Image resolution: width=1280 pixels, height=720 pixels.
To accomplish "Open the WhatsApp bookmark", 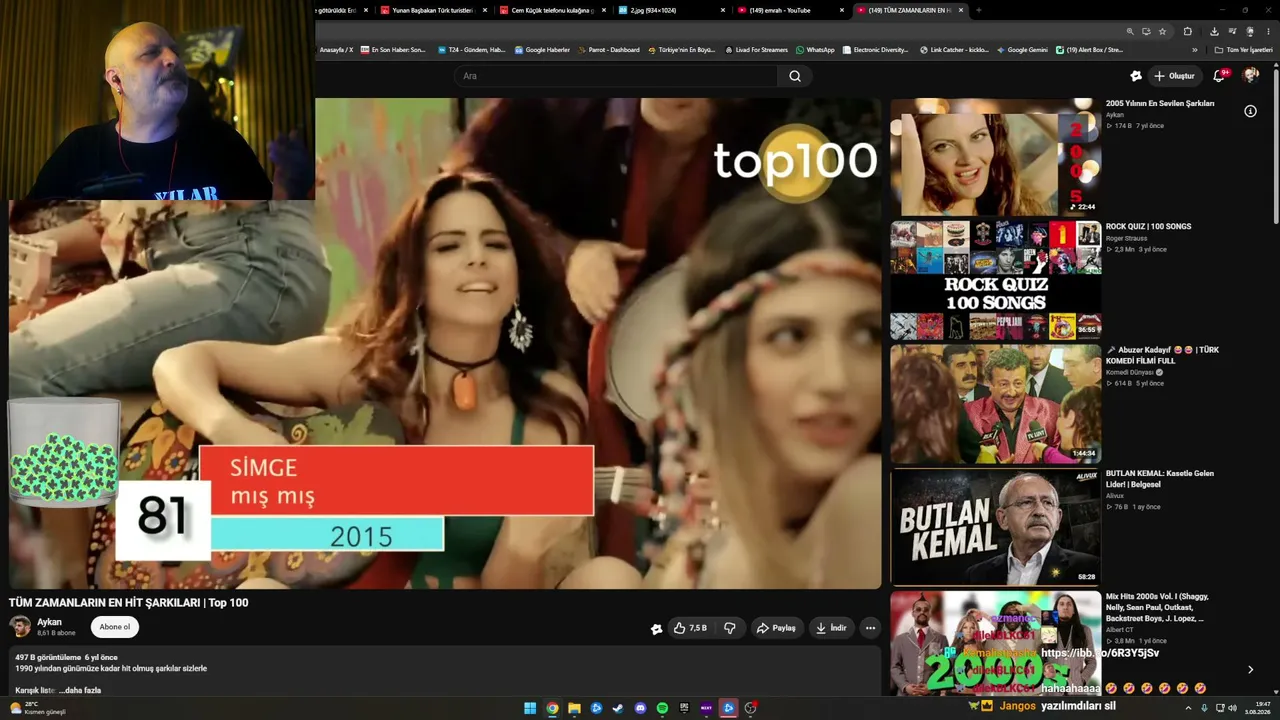I will click(x=815, y=50).
